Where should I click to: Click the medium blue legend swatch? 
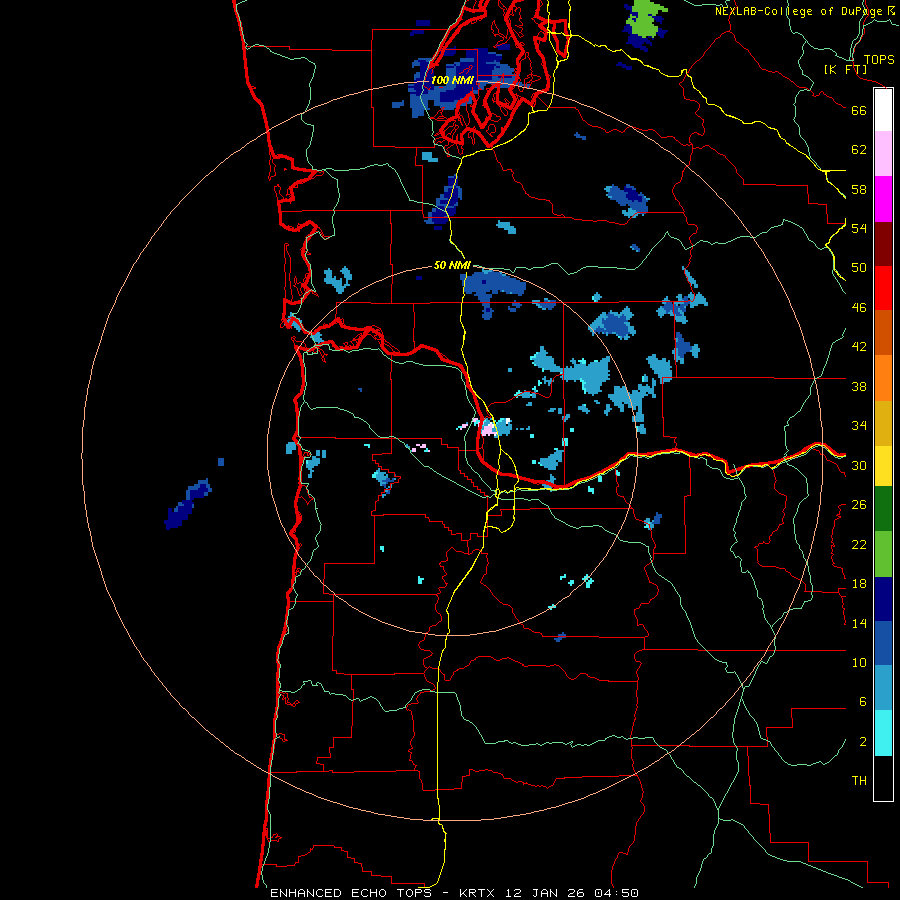(883, 643)
